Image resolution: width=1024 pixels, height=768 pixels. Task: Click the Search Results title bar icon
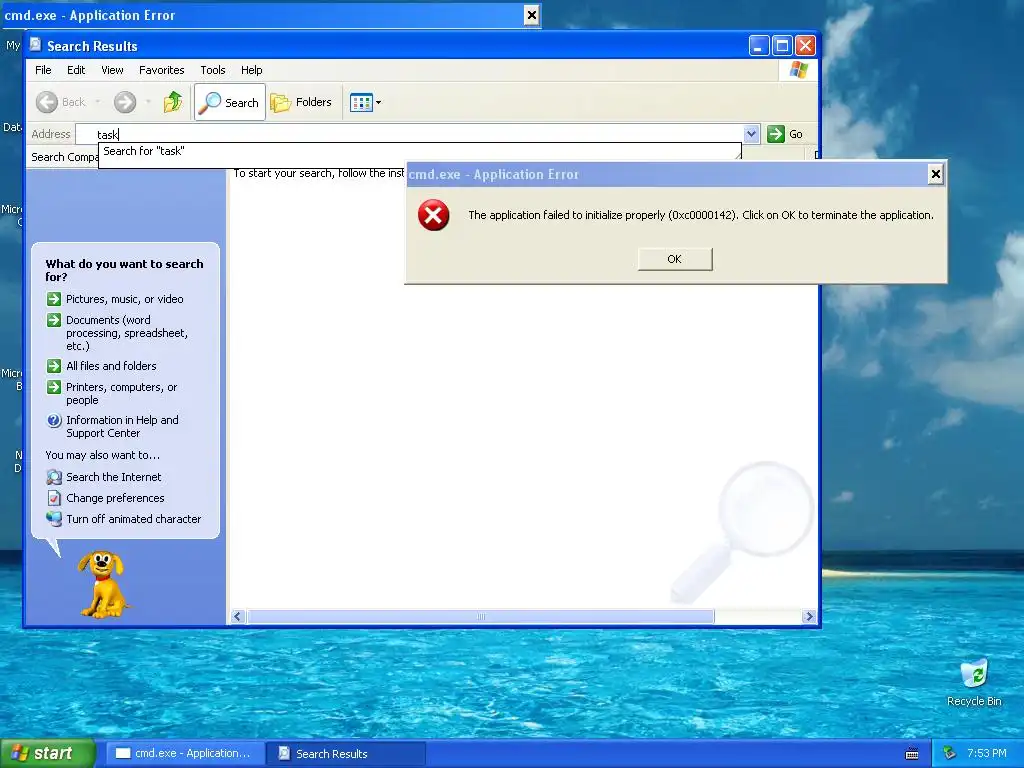36,46
